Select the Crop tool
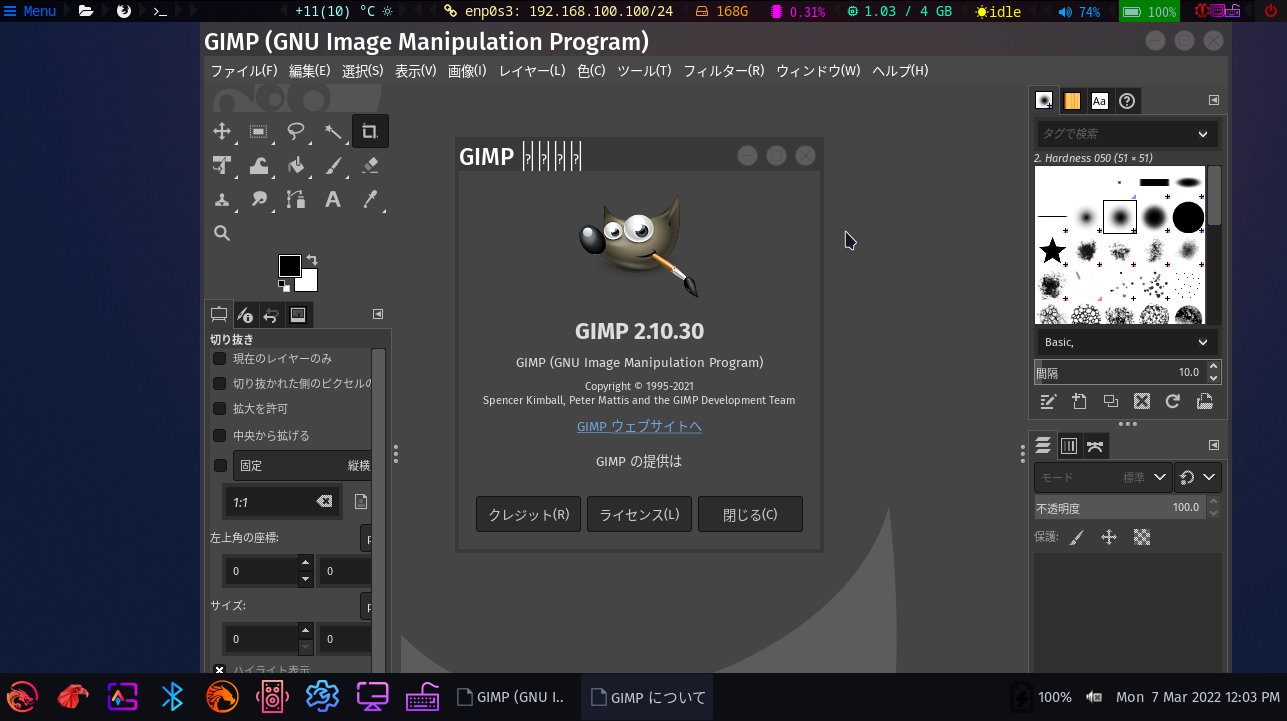This screenshot has width=1287, height=721. [370, 131]
